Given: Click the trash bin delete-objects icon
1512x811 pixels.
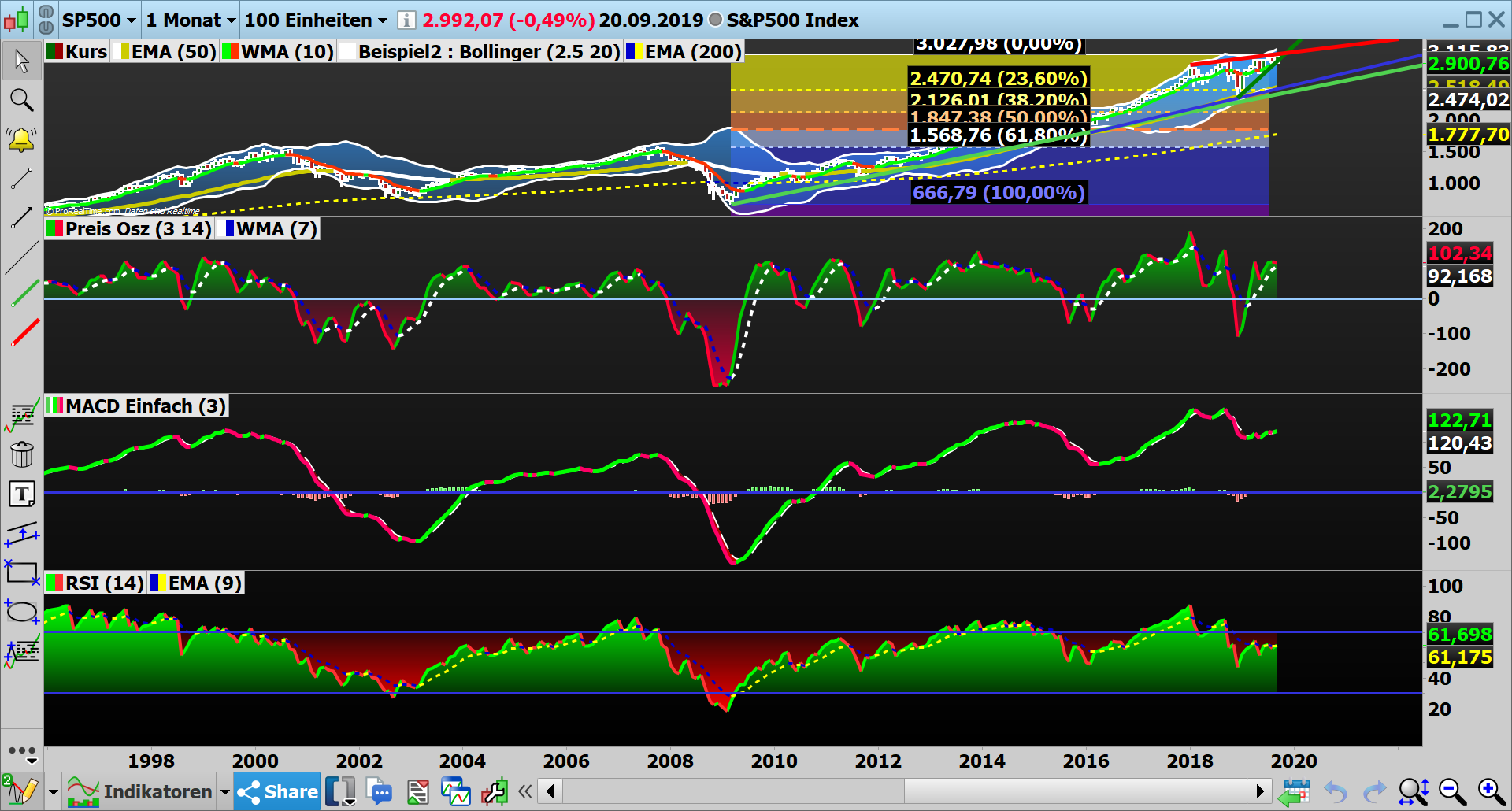Looking at the screenshot, I should 22,454.
